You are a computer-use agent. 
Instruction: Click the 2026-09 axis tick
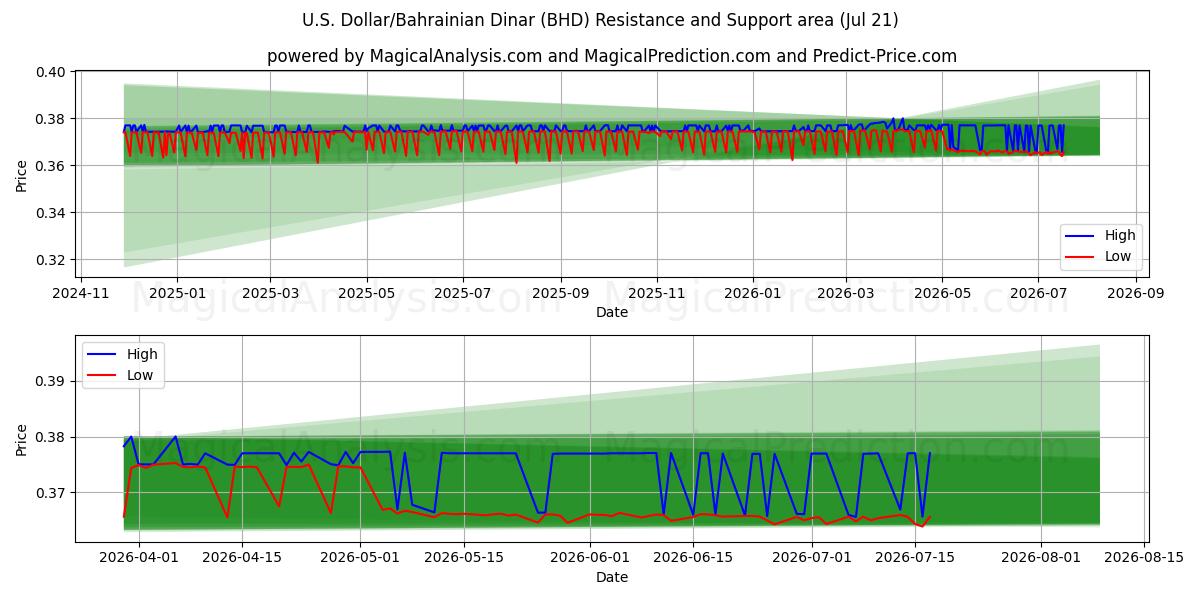pyautogui.click(x=1135, y=294)
